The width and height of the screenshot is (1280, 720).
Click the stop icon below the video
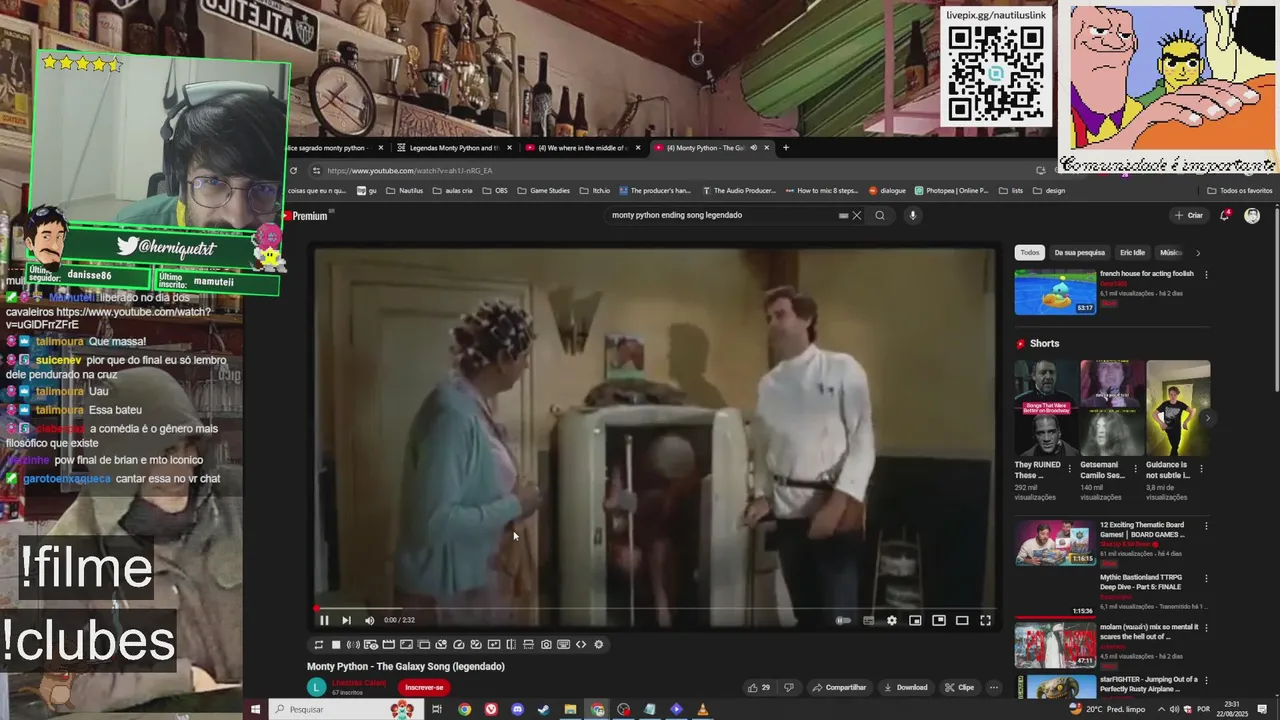point(336,645)
